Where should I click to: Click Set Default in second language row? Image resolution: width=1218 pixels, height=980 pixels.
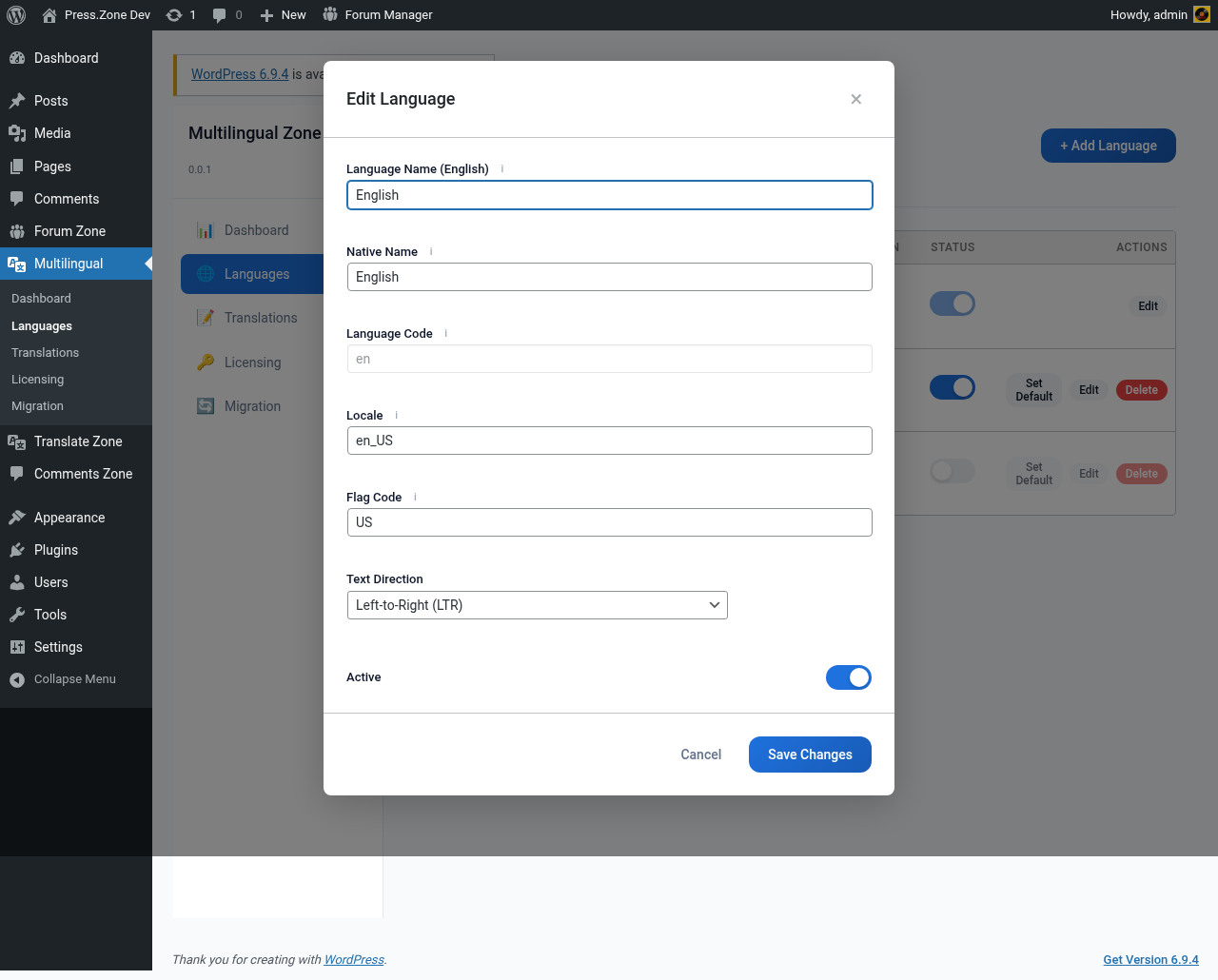click(x=1034, y=390)
